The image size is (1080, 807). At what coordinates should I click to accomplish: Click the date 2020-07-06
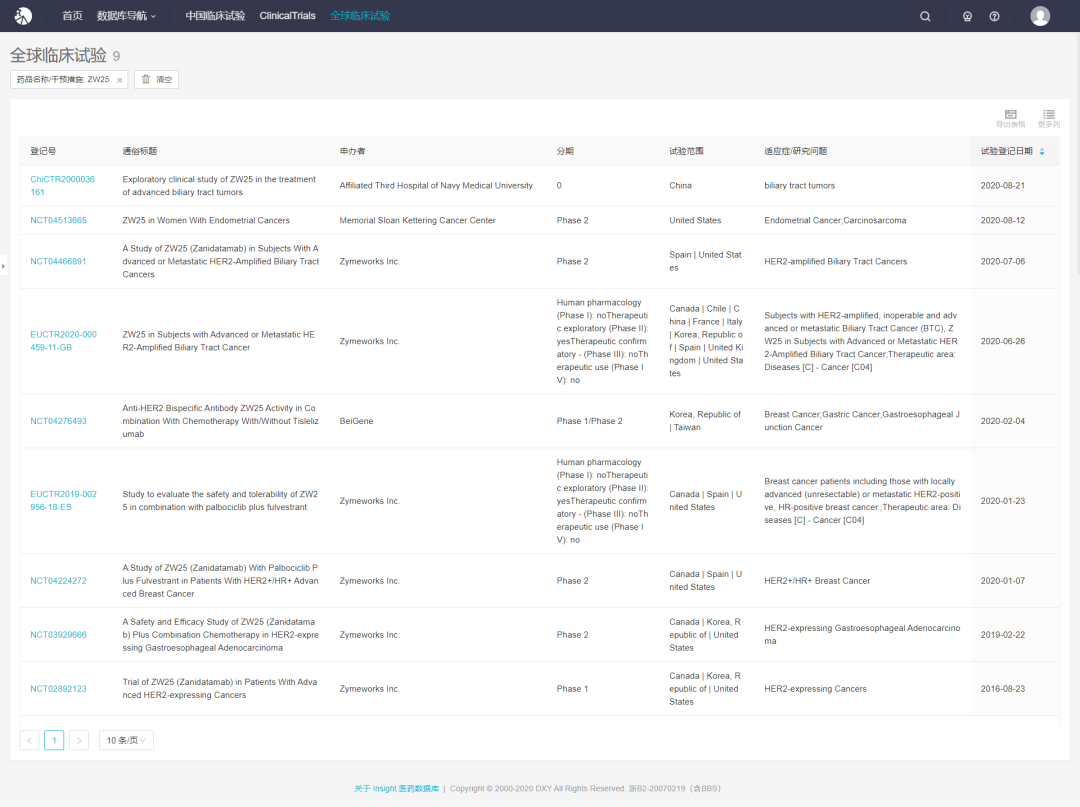point(1003,262)
